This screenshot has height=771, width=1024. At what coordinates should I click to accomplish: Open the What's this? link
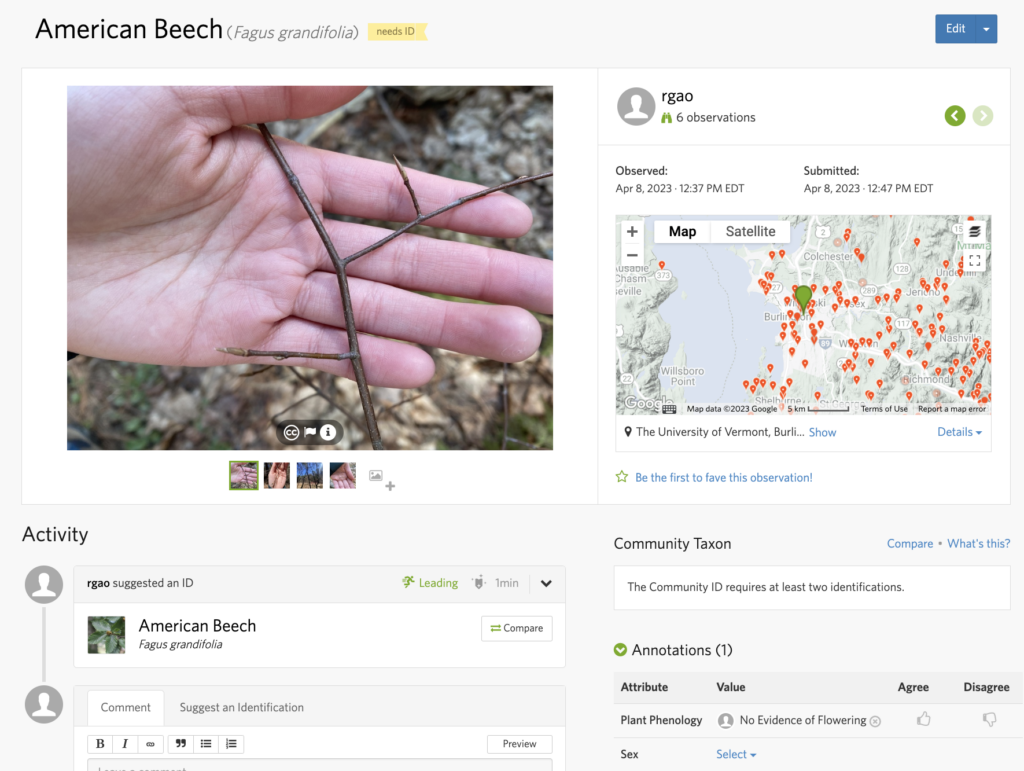click(978, 543)
